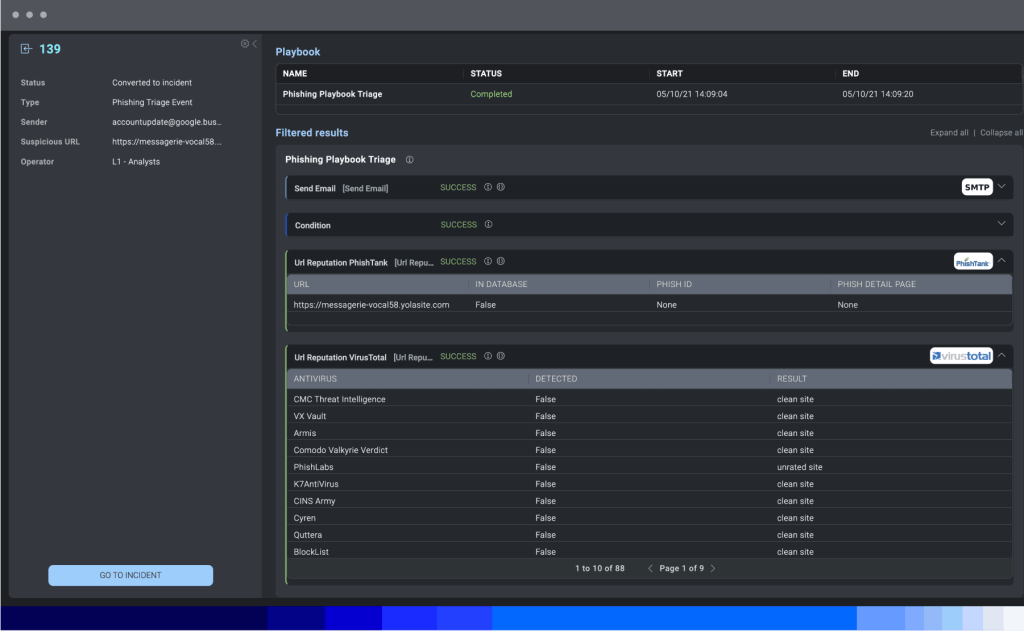Open info icon beside Condition SUCCESS
Image resolution: width=1024 pixels, height=631 pixels.
click(x=488, y=224)
